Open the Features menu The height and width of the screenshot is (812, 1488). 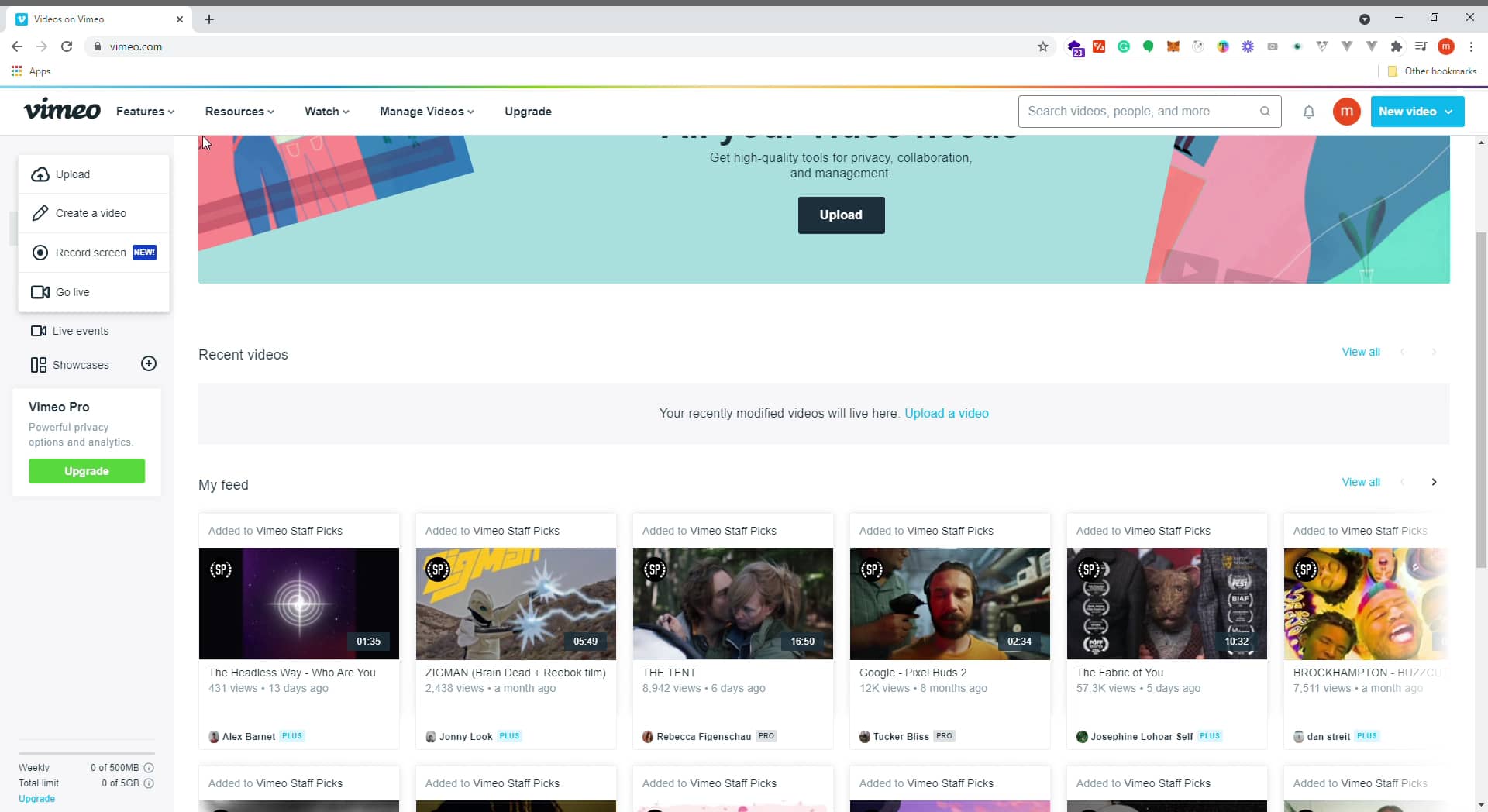point(145,112)
